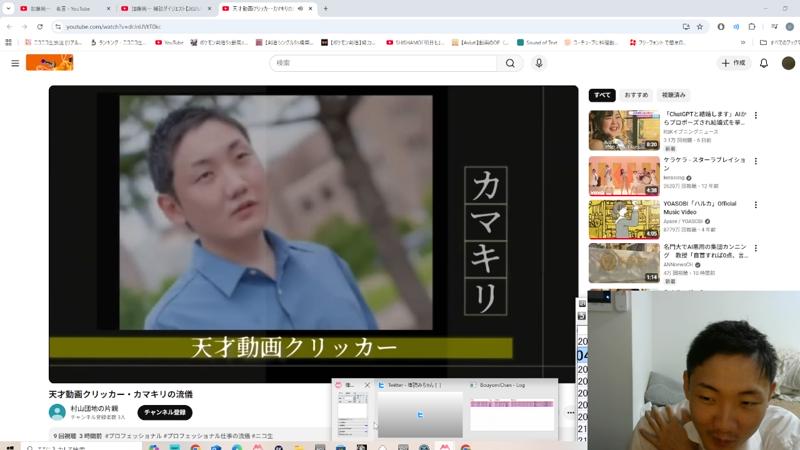This screenshot has height=450, width=800.
Task: Bookmark this page with star icon
Action: 700,27
